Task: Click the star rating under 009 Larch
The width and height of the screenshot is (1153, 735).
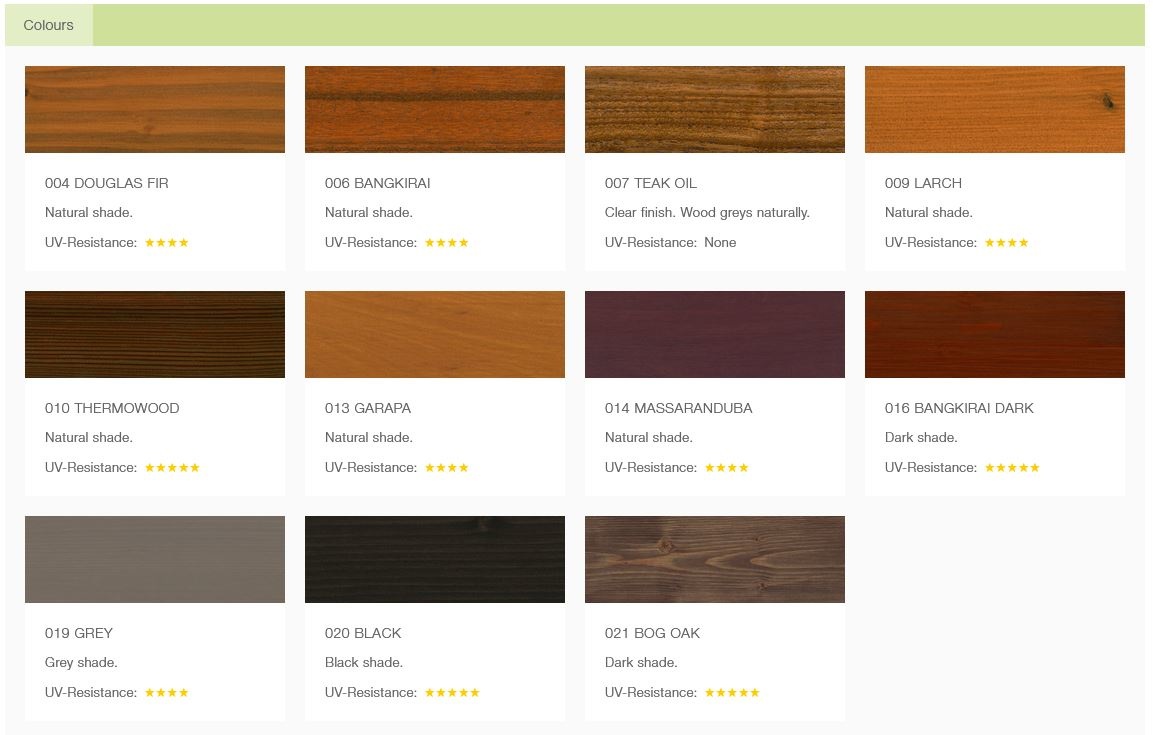Action: click(1006, 242)
